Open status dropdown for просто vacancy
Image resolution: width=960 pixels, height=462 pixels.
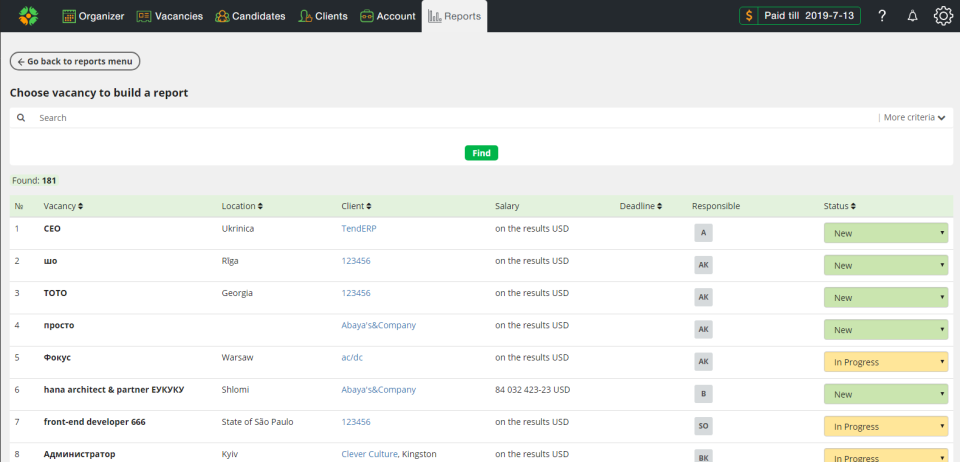point(886,329)
